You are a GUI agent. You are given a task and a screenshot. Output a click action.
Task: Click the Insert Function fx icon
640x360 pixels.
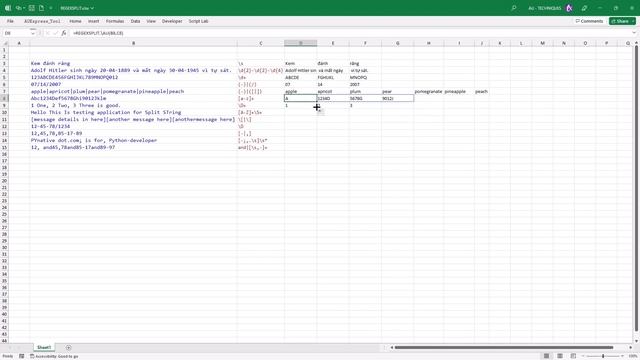(64, 33)
